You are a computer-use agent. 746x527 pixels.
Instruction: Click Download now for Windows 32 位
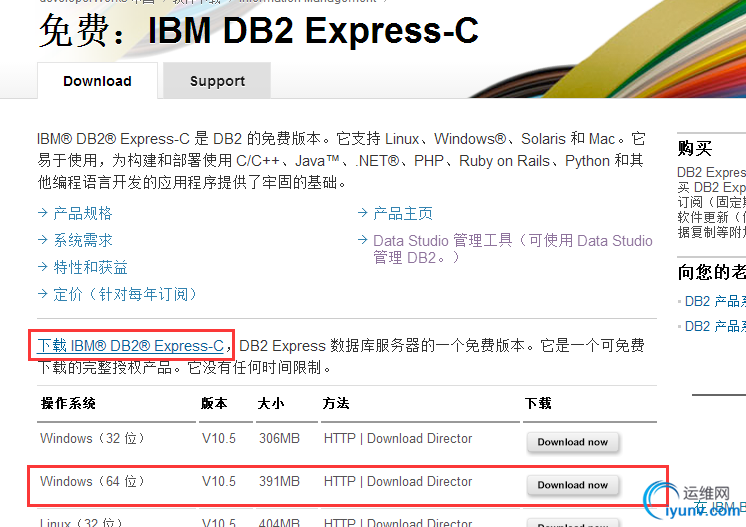573,442
